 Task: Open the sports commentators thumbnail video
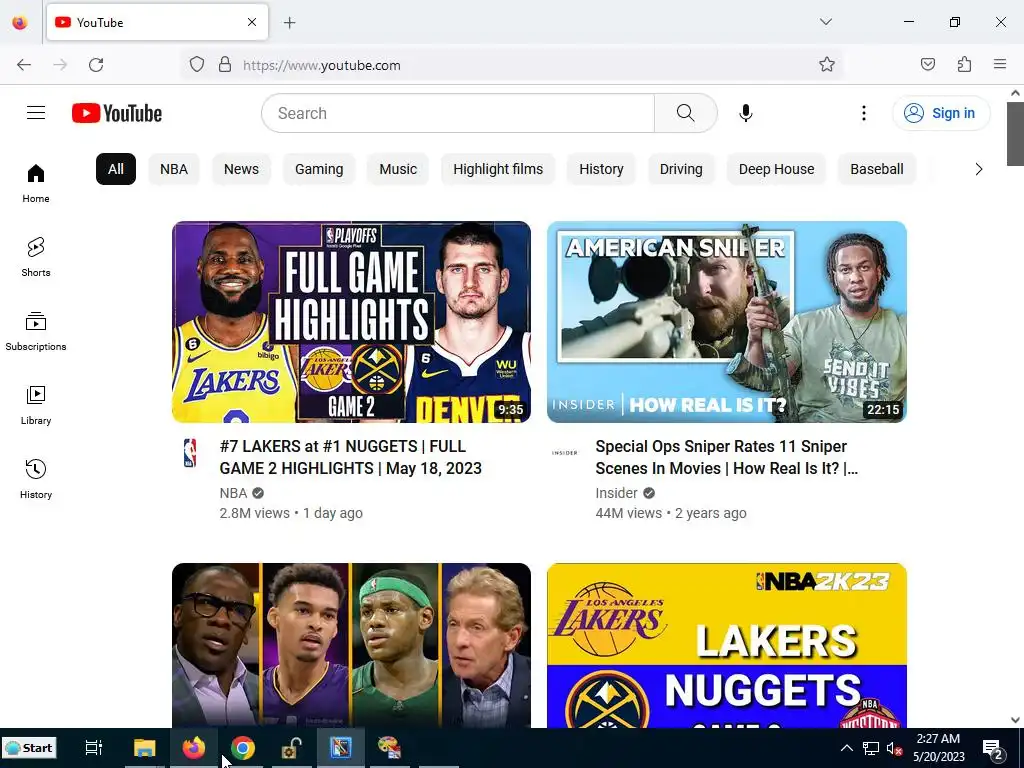(x=351, y=645)
